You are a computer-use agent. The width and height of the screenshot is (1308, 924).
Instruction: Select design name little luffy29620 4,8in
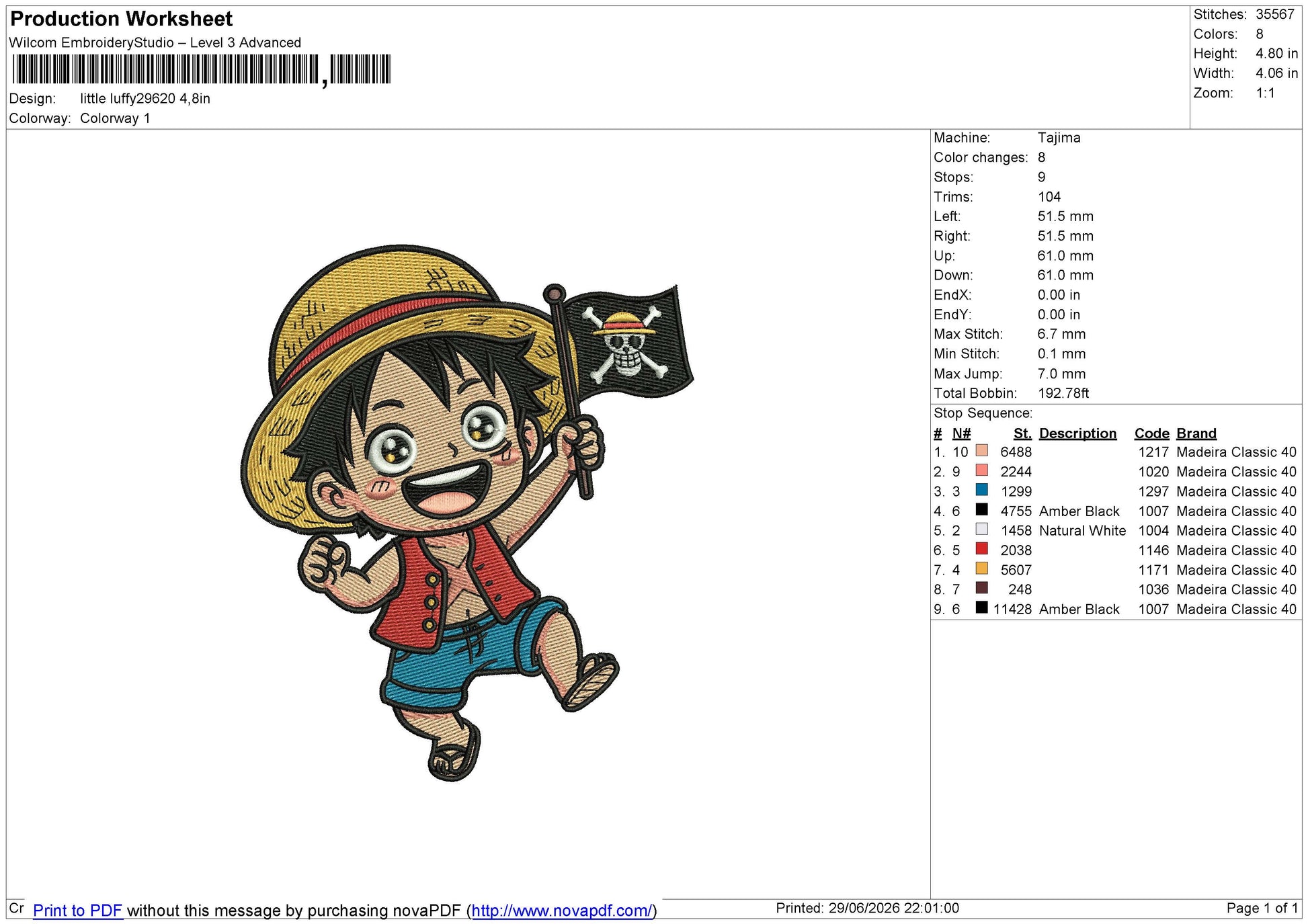145,99
